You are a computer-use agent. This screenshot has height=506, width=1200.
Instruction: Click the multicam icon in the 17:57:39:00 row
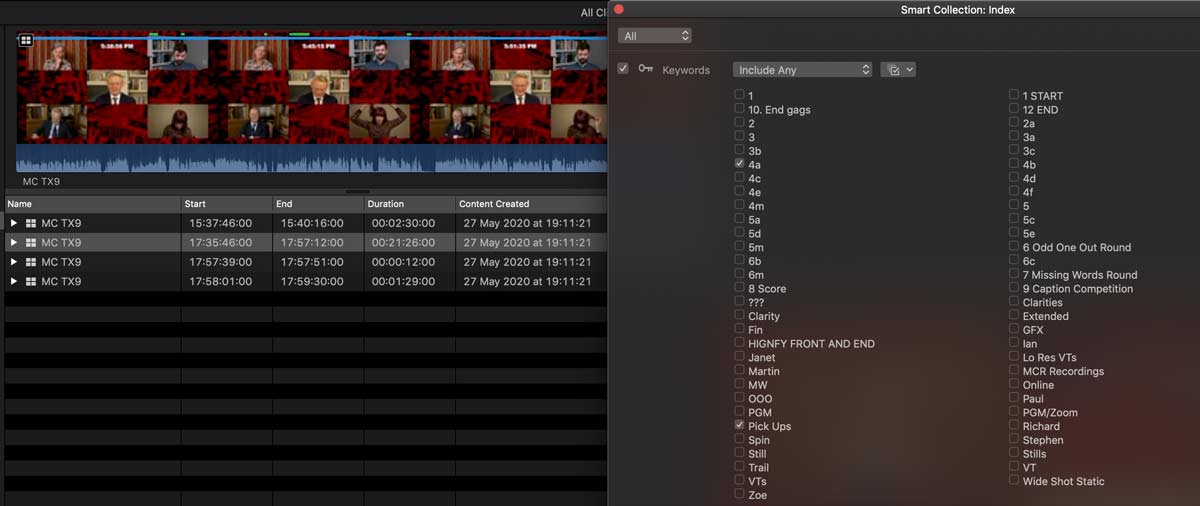pyautogui.click(x=31, y=262)
